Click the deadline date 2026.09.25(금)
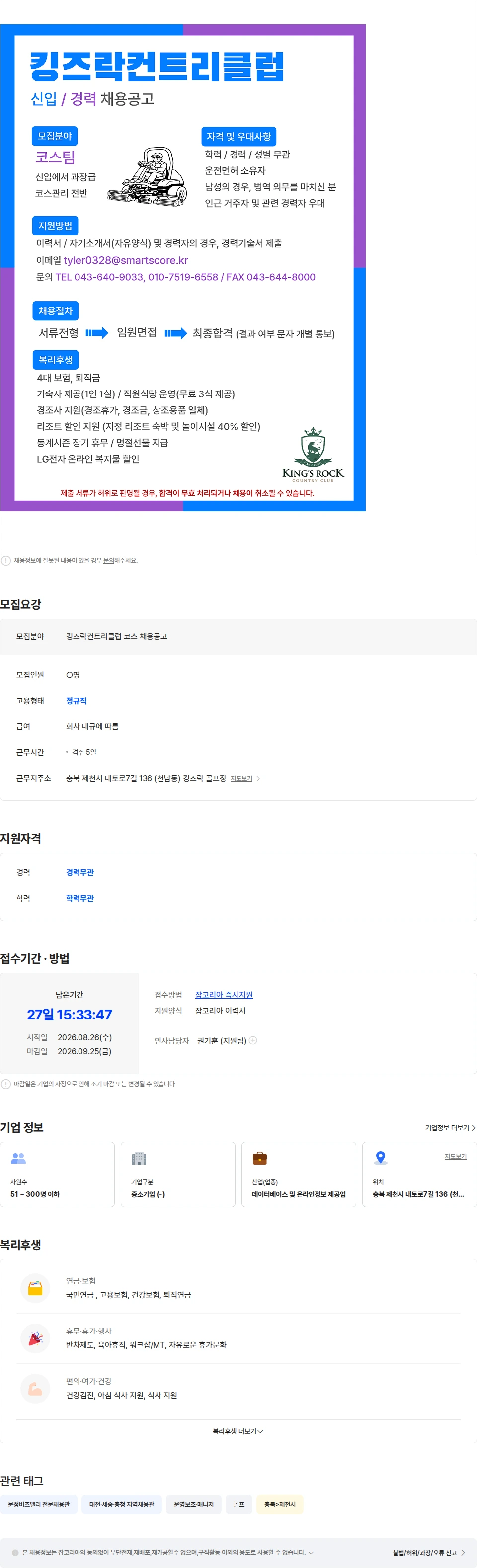The height and width of the screenshot is (1568, 477). tap(84, 1051)
